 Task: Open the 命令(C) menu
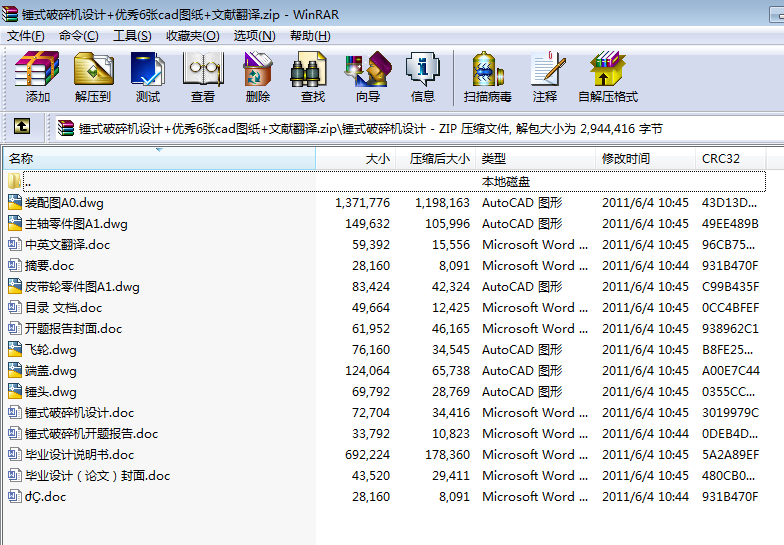(x=78, y=36)
